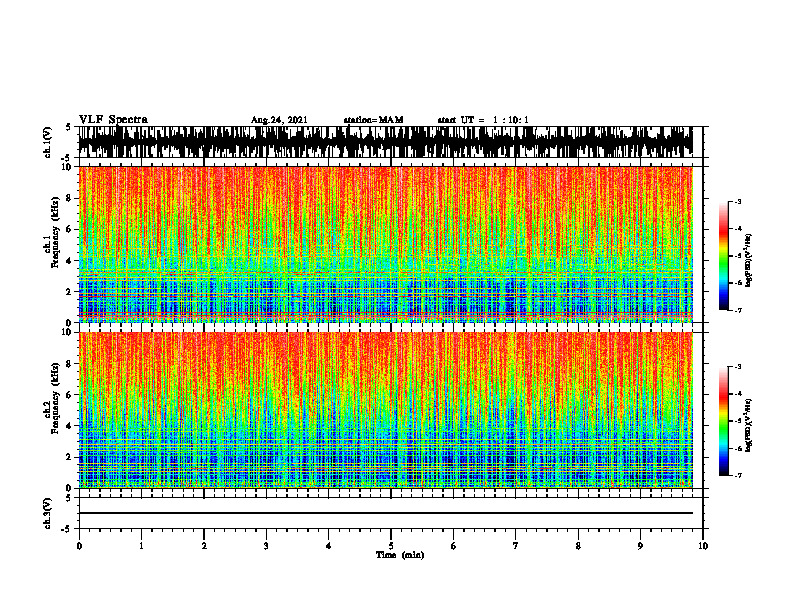This screenshot has width=792, height=612.
Task: Click time-axis tick label "9"
Action: click(640, 546)
